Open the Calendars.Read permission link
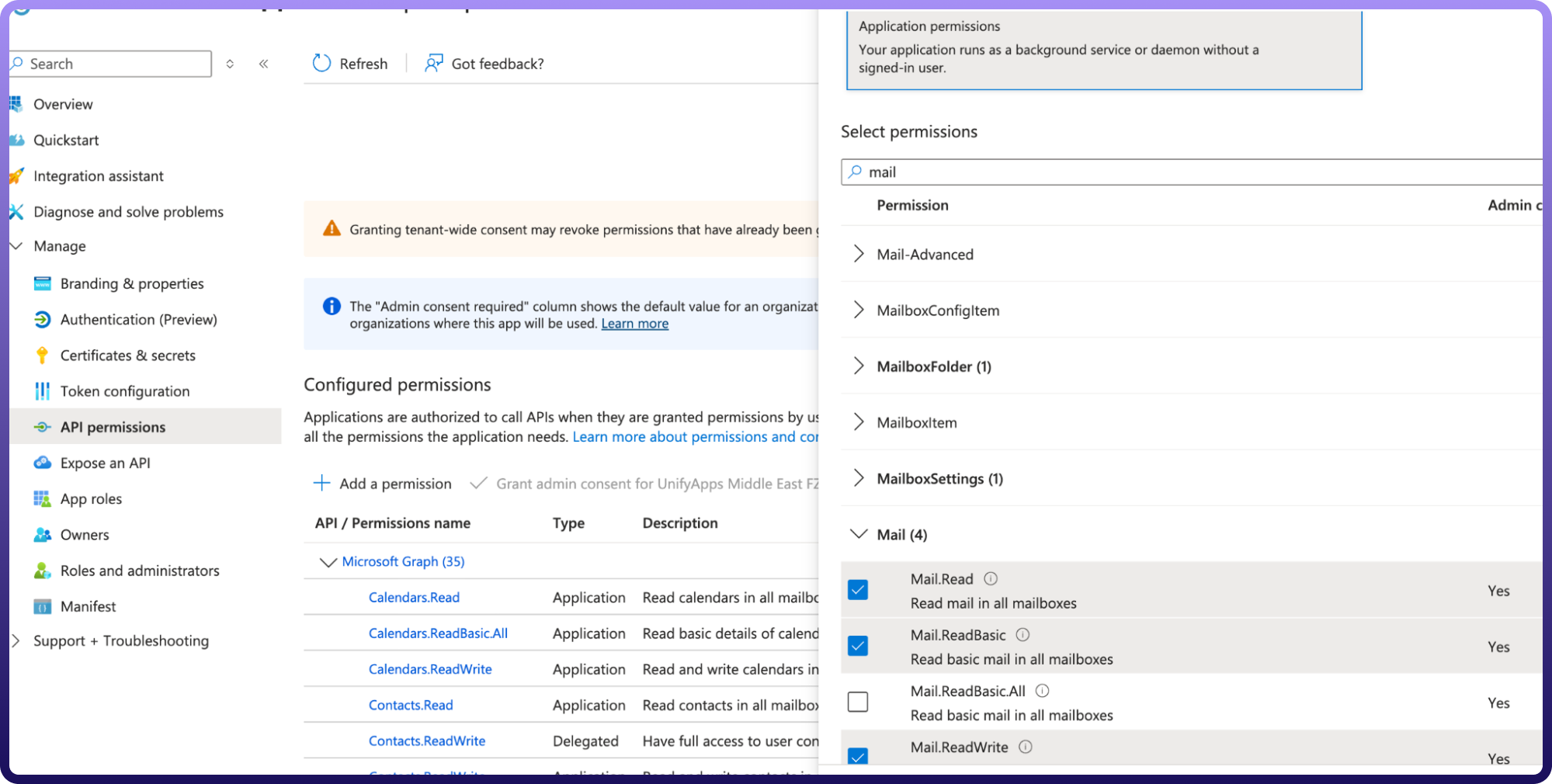This screenshot has width=1552, height=784. 414,597
